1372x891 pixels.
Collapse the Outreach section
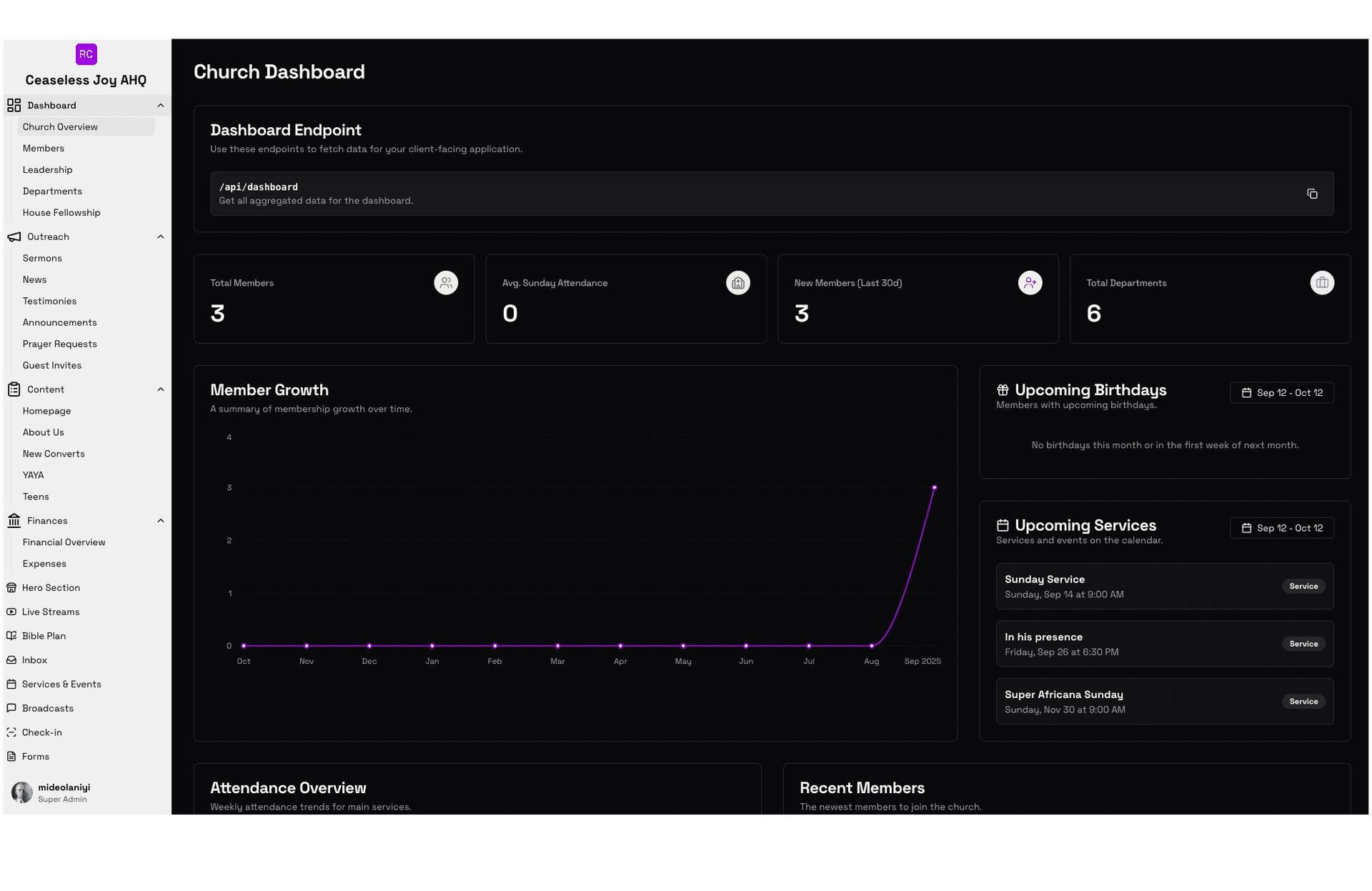click(160, 237)
